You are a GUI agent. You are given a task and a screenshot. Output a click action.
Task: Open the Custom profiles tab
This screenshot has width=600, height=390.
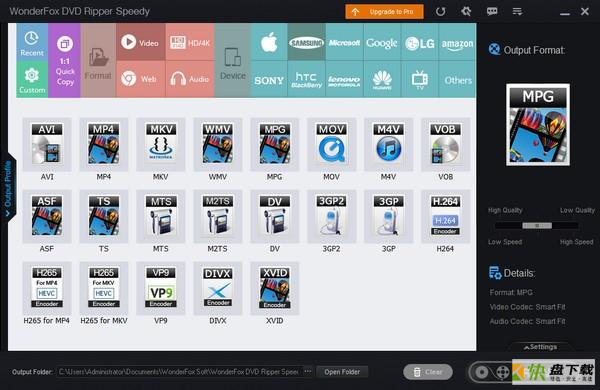coord(32,79)
